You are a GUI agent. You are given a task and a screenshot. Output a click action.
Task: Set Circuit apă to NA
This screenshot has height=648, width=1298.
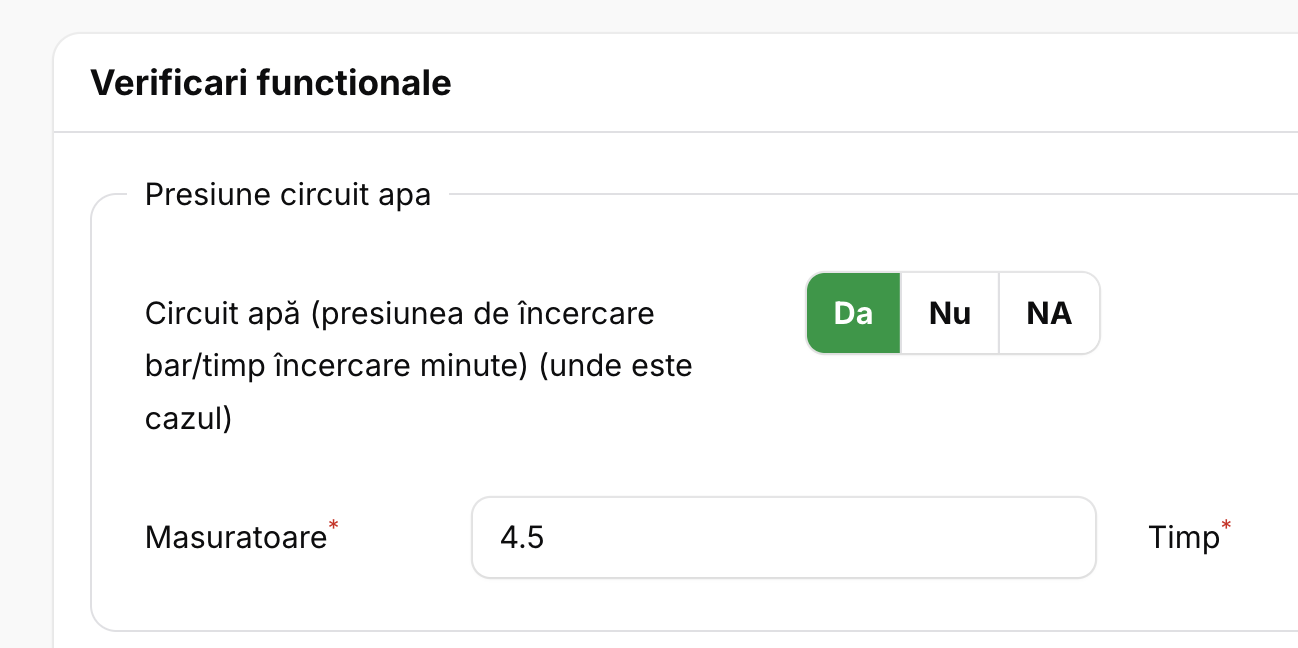point(1048,314)
